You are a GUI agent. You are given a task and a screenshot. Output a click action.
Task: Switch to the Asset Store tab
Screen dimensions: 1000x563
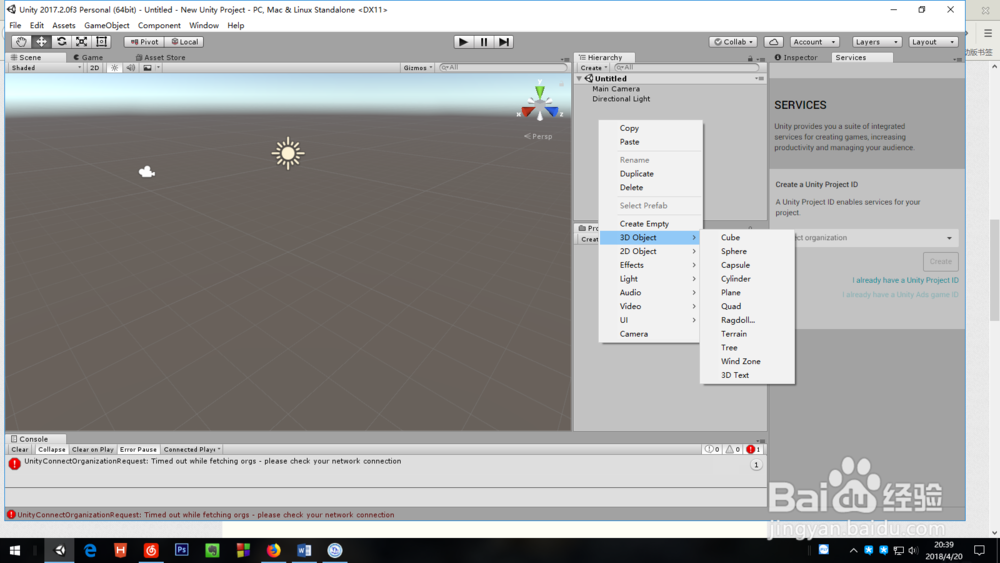click(x=160, y=57)
